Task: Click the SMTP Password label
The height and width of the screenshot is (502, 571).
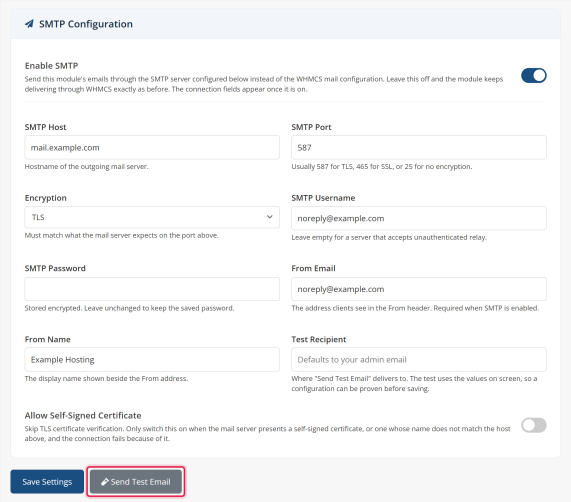Action: [x=55, y=268]
